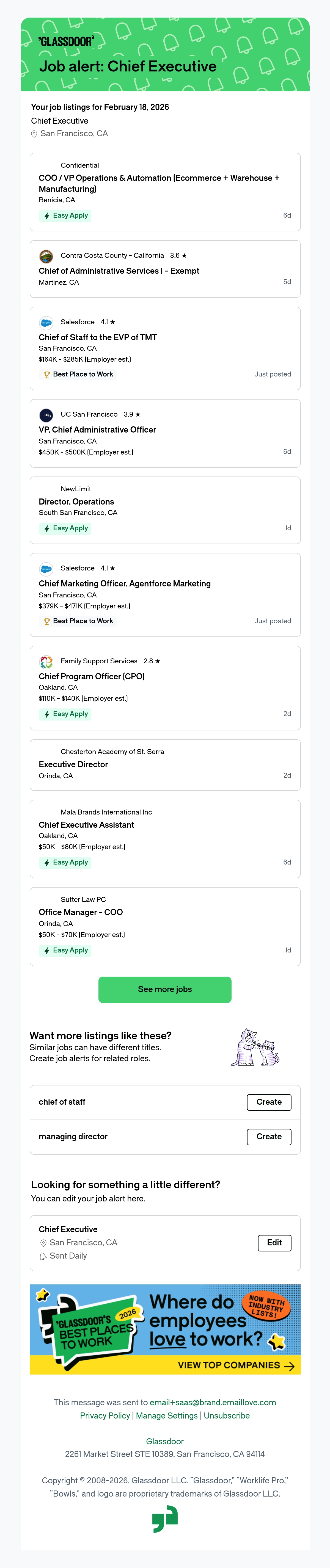Click Salesforce logo beside Chief of Staff listing
The image size is (330, 1568).
(x=46, y=322)
